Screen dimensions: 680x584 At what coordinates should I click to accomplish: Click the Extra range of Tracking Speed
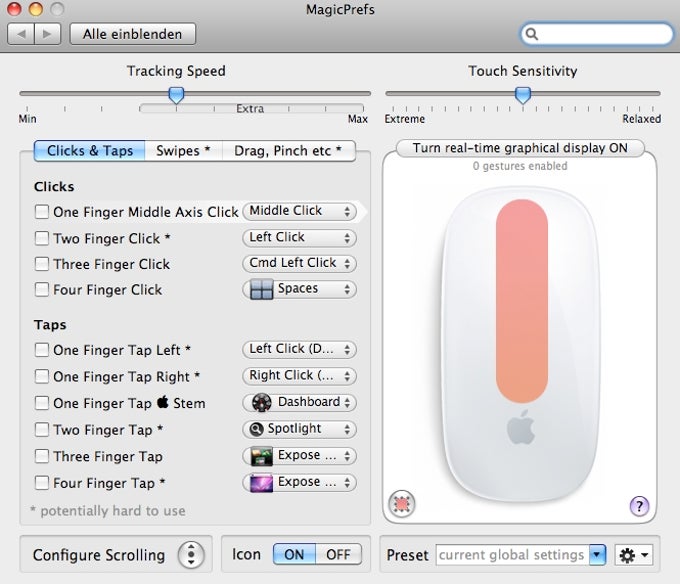(251, 108)
